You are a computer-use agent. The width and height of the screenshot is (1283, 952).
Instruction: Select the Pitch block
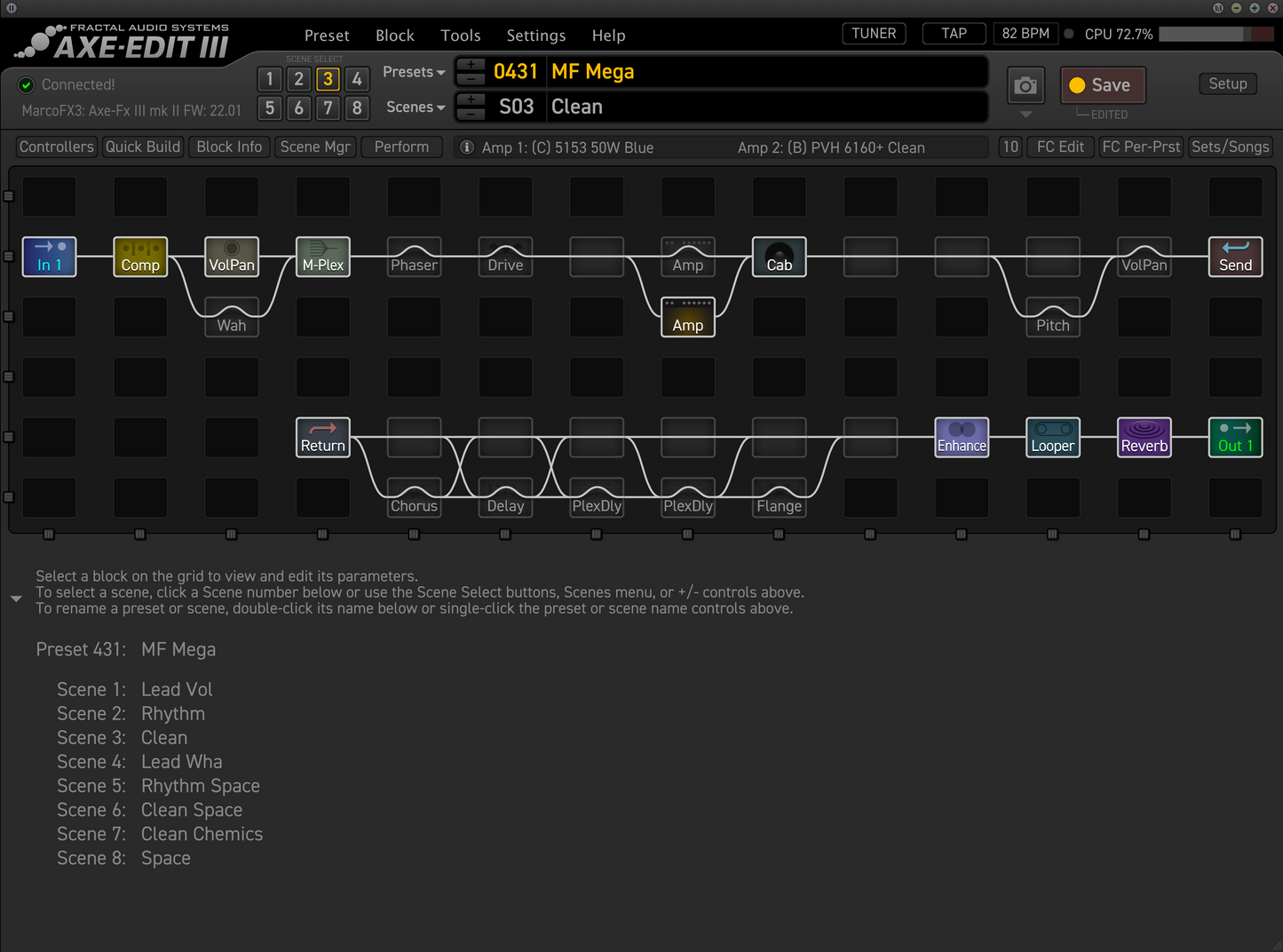click(1053, 317)
